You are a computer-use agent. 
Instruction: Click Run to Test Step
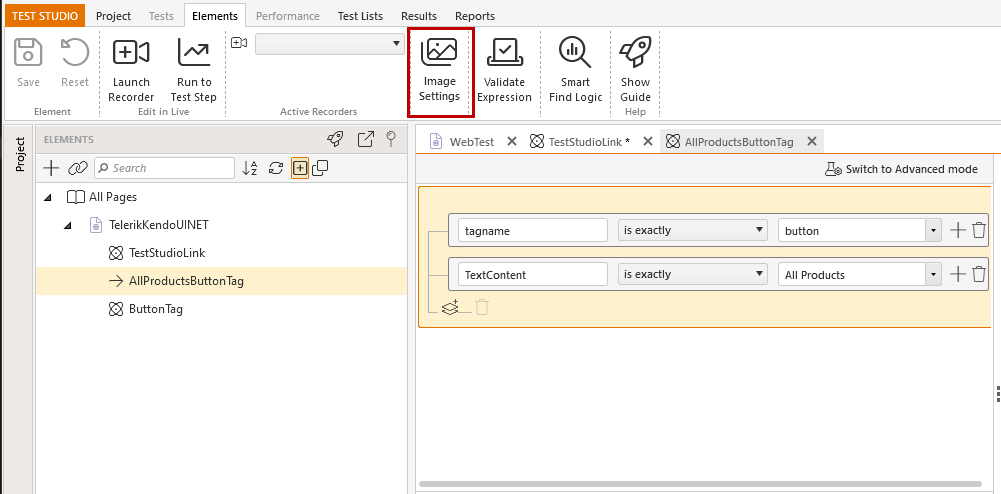coord(193,69)
